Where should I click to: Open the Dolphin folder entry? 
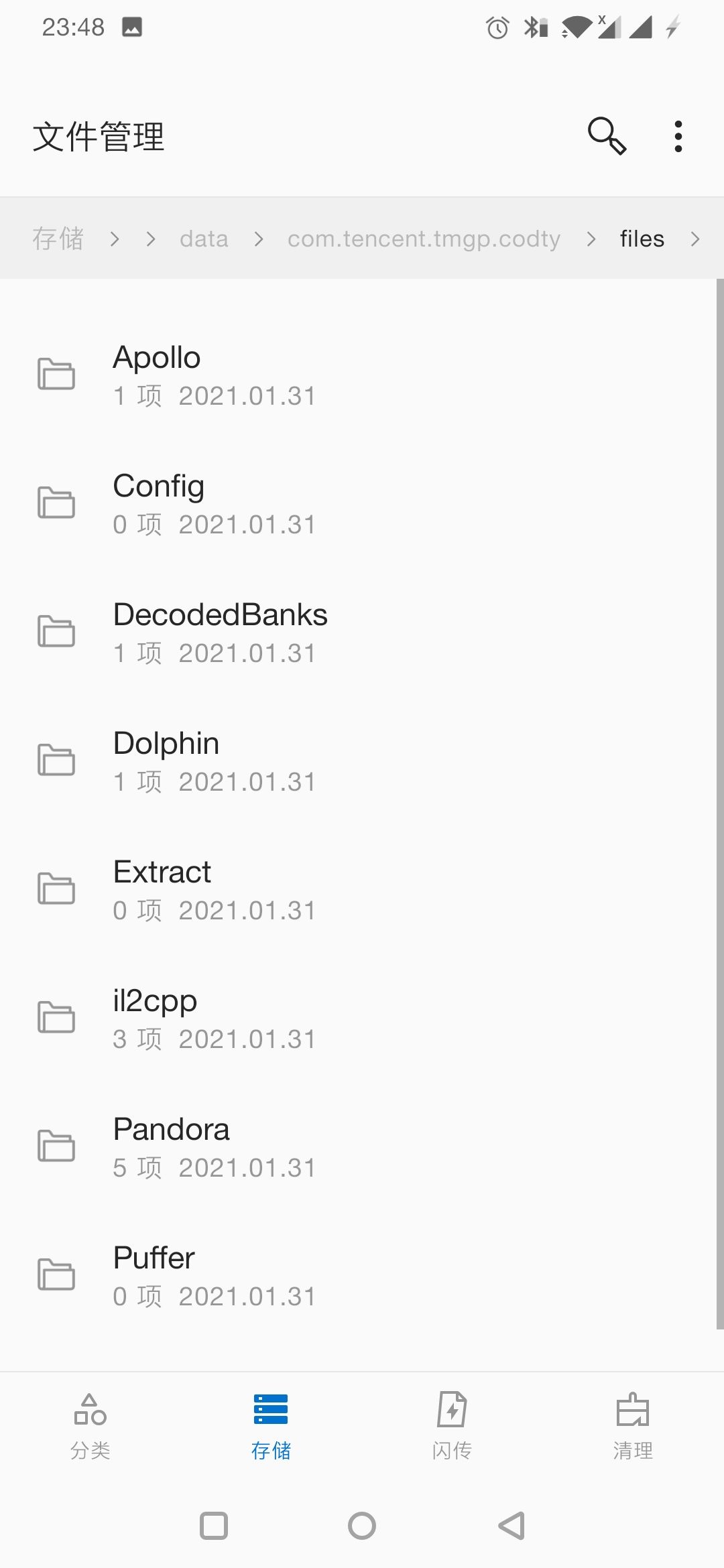(x=362, y=761)
